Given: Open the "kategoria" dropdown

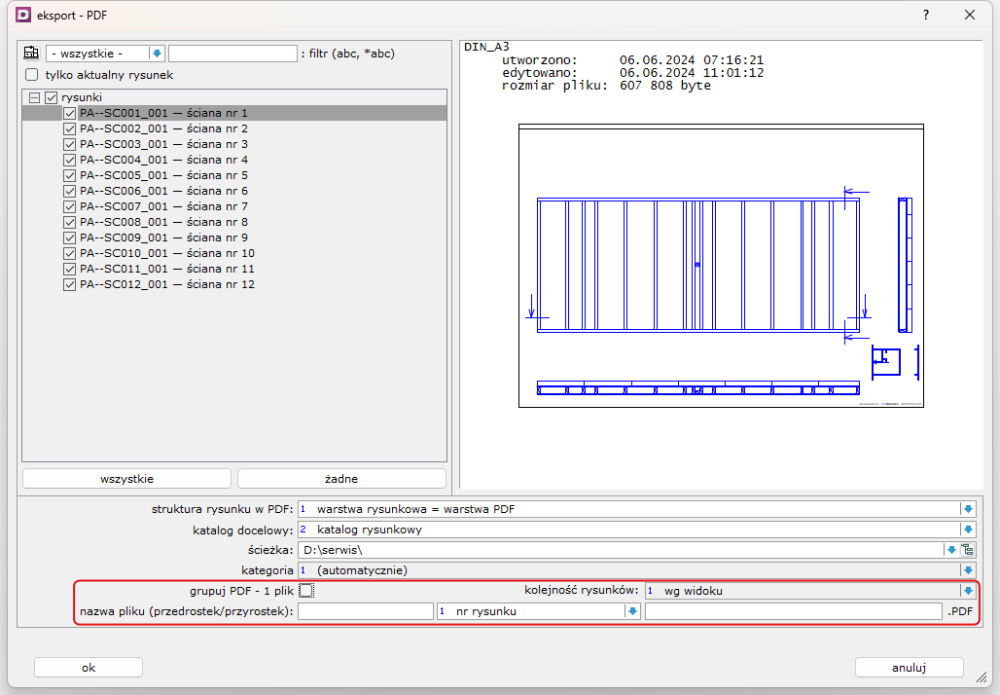Looking at the screenshot, I should tap(968, 570).
